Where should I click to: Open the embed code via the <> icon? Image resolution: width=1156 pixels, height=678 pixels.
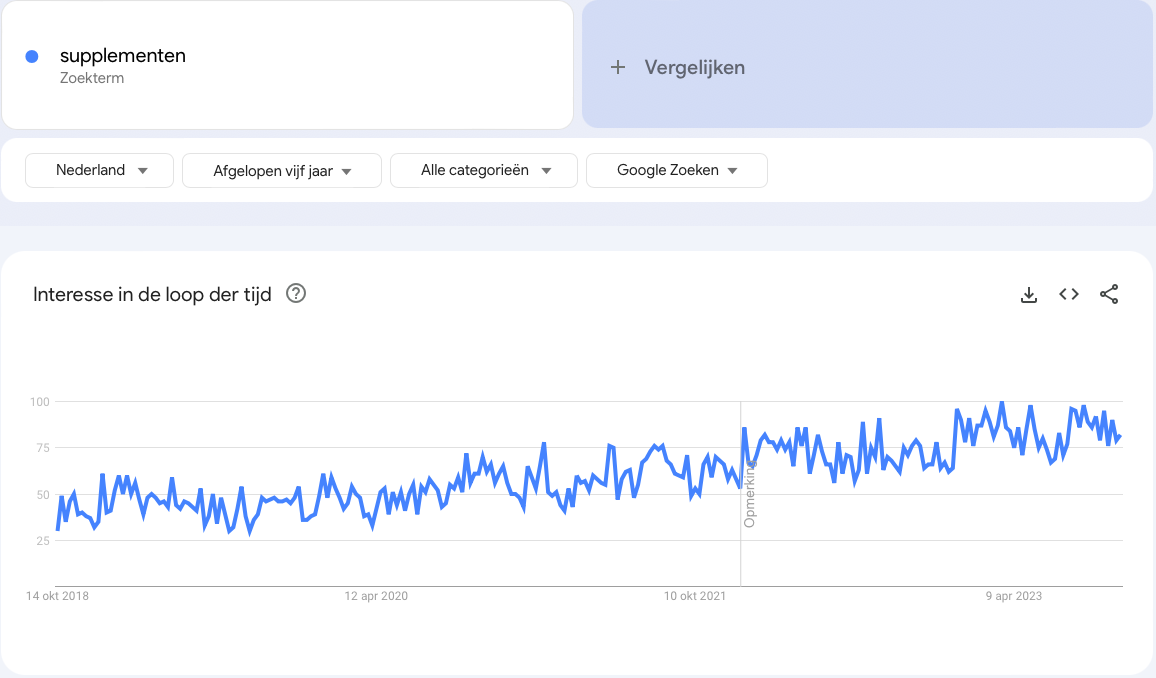(1069, 294)
